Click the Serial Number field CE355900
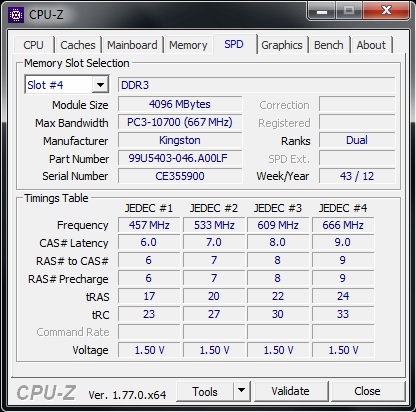This screenshot has width=416, height=412. [x=180, y=176]
